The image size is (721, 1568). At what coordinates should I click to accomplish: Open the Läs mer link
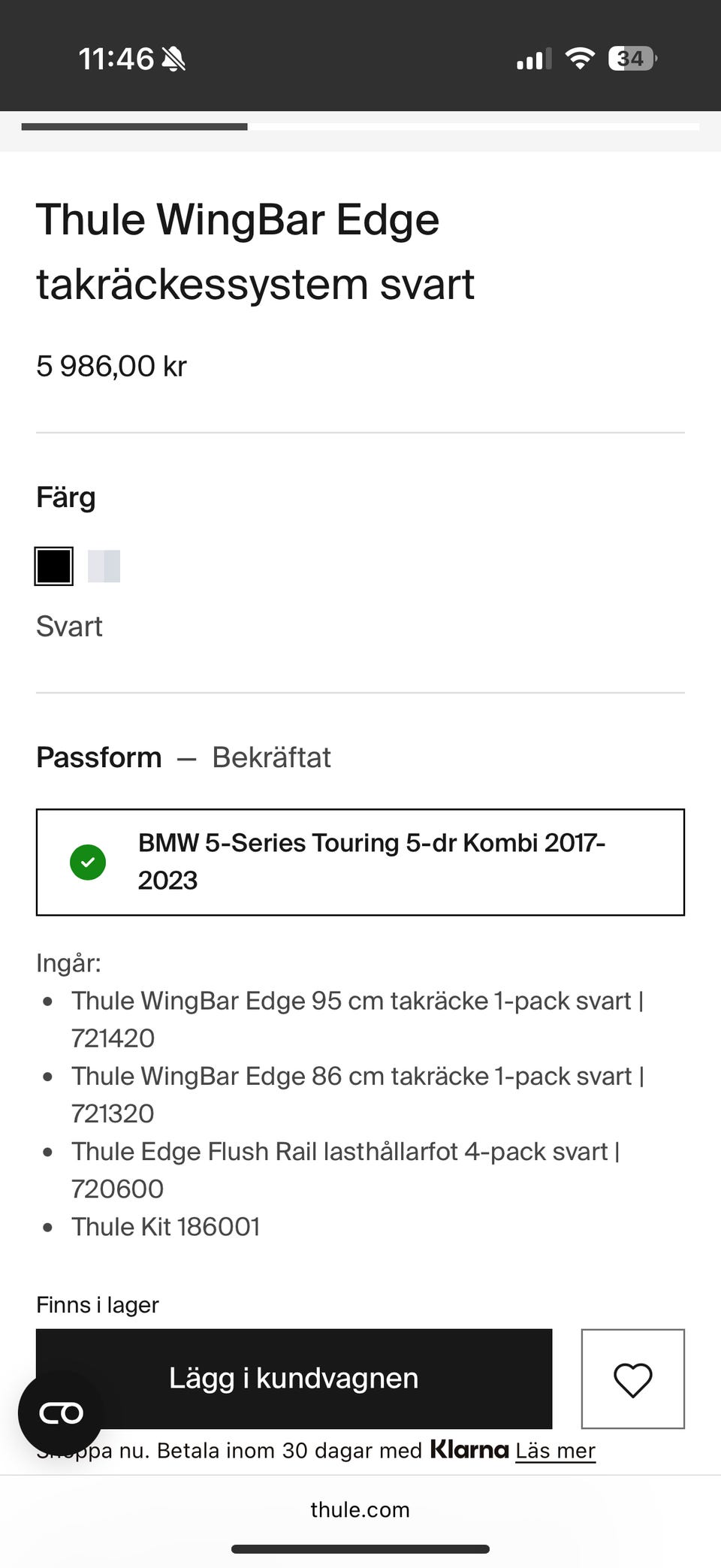[x=555, y=1451]
